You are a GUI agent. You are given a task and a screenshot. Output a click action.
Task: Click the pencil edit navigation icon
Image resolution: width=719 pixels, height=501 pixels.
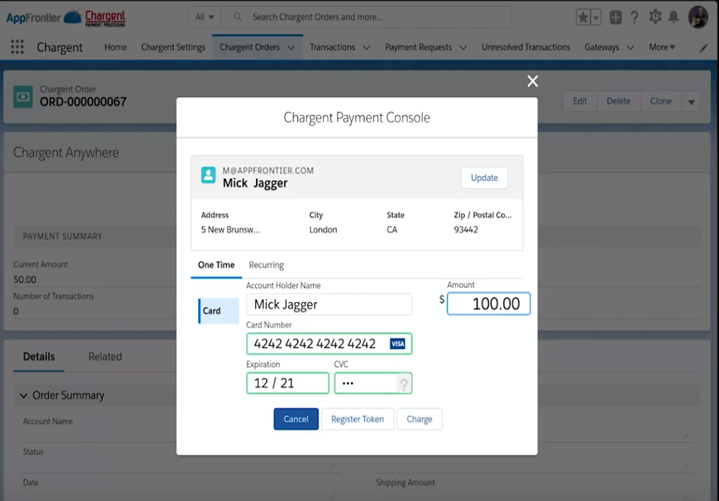(x=703, y=48)
